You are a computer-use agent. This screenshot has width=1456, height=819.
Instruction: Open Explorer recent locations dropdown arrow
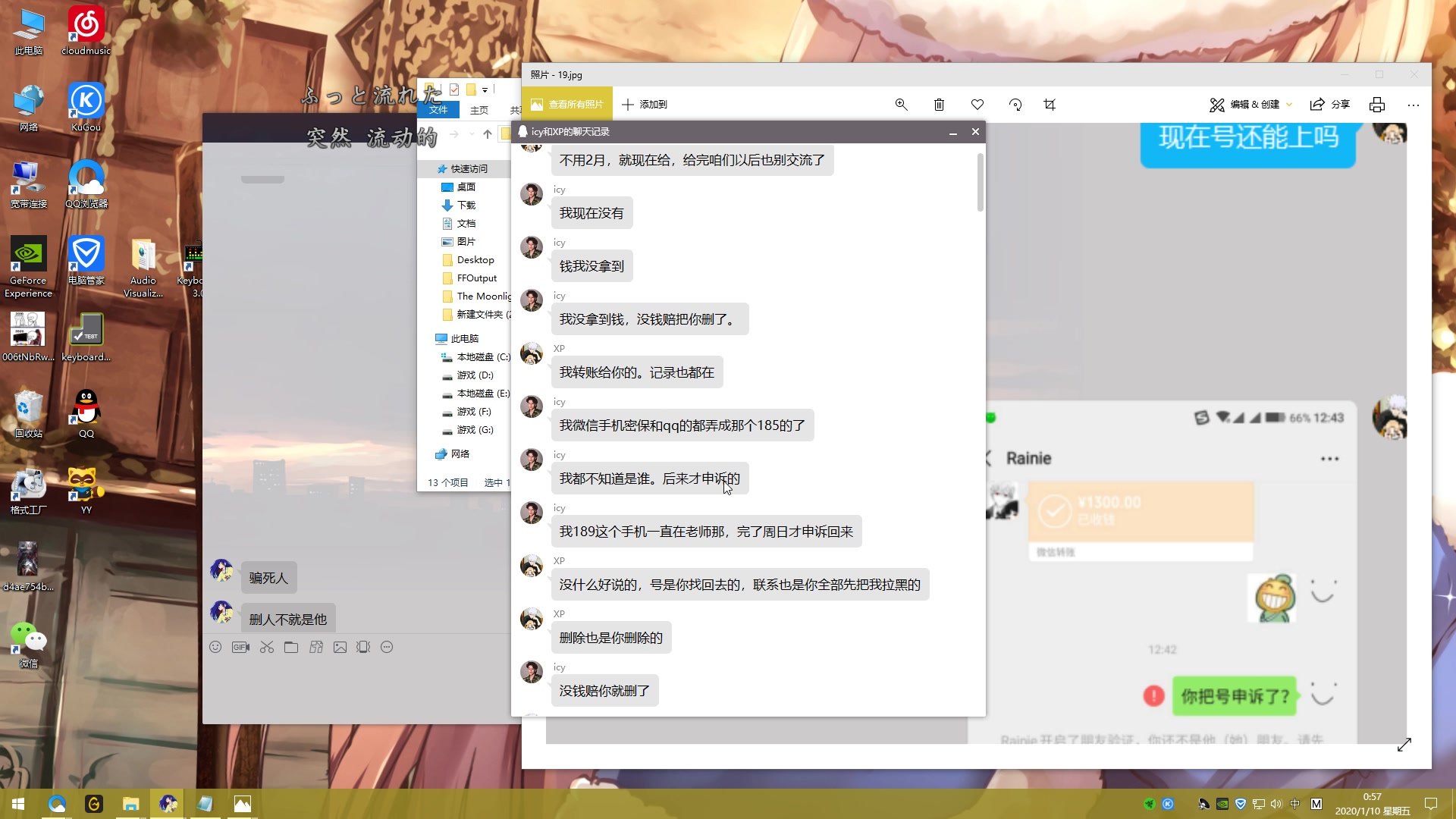(x=472, y=134)
